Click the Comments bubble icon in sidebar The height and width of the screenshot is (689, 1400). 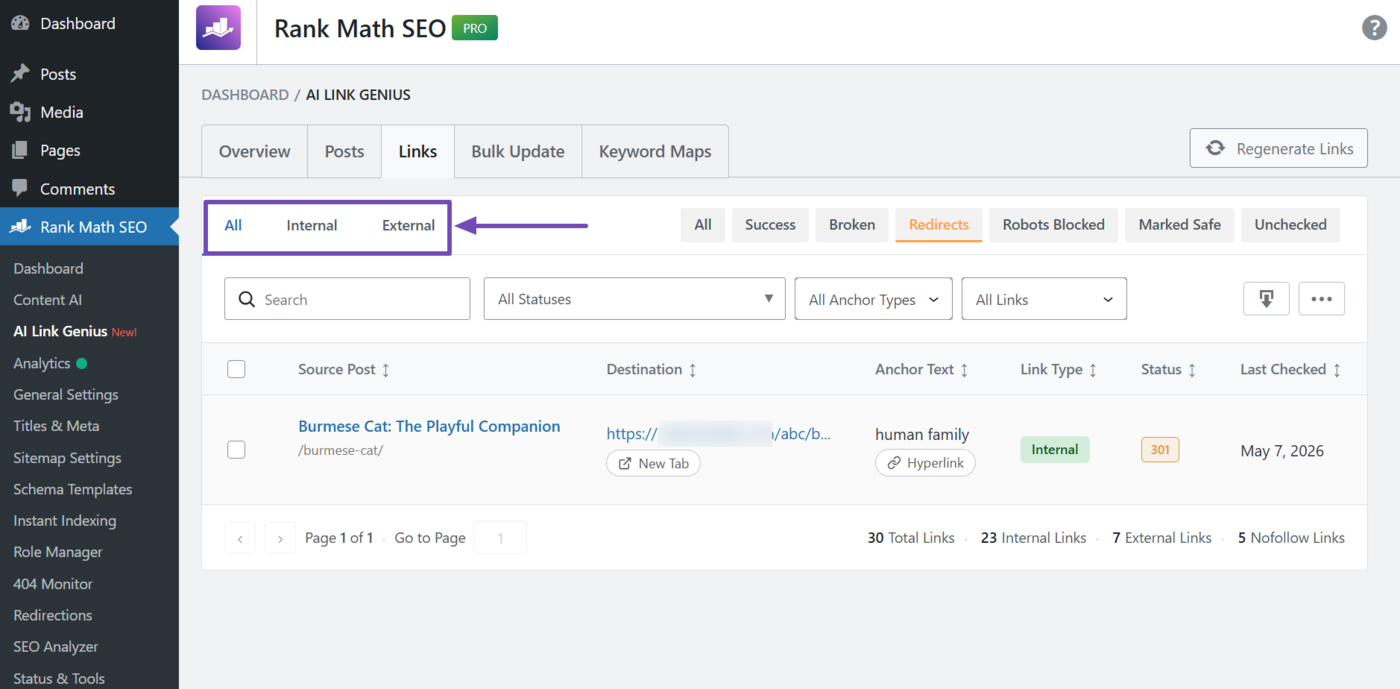click(x=20, y=188)
